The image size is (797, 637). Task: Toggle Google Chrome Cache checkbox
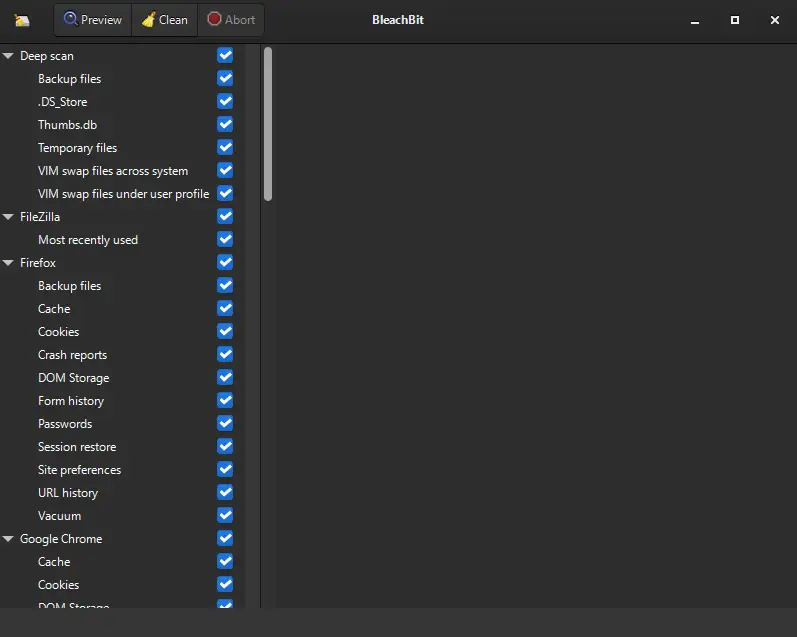pos(225,561)
